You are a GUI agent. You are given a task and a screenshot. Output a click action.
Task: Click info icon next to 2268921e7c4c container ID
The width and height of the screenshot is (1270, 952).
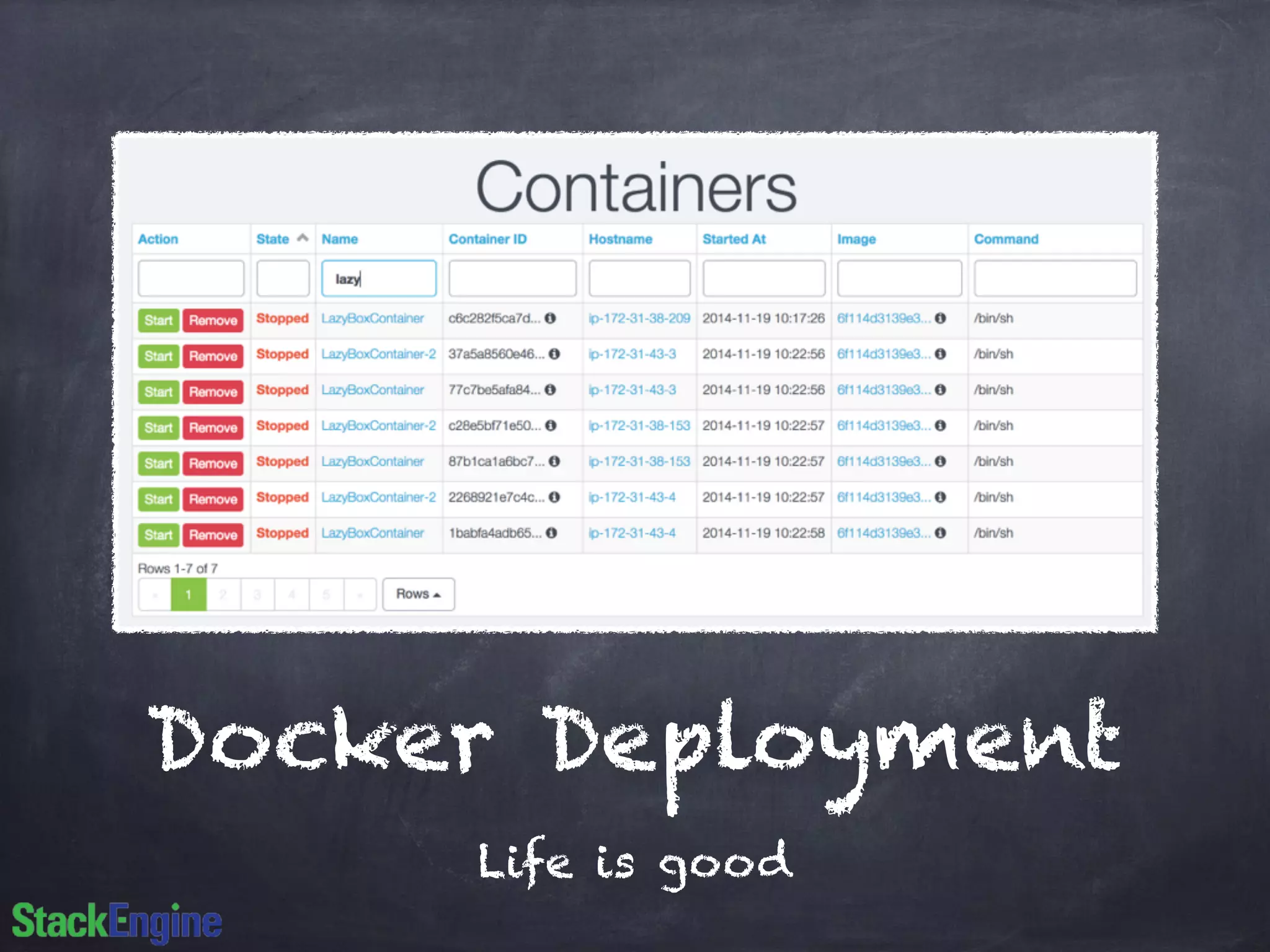pyautogui.click(x=554, y=498)
